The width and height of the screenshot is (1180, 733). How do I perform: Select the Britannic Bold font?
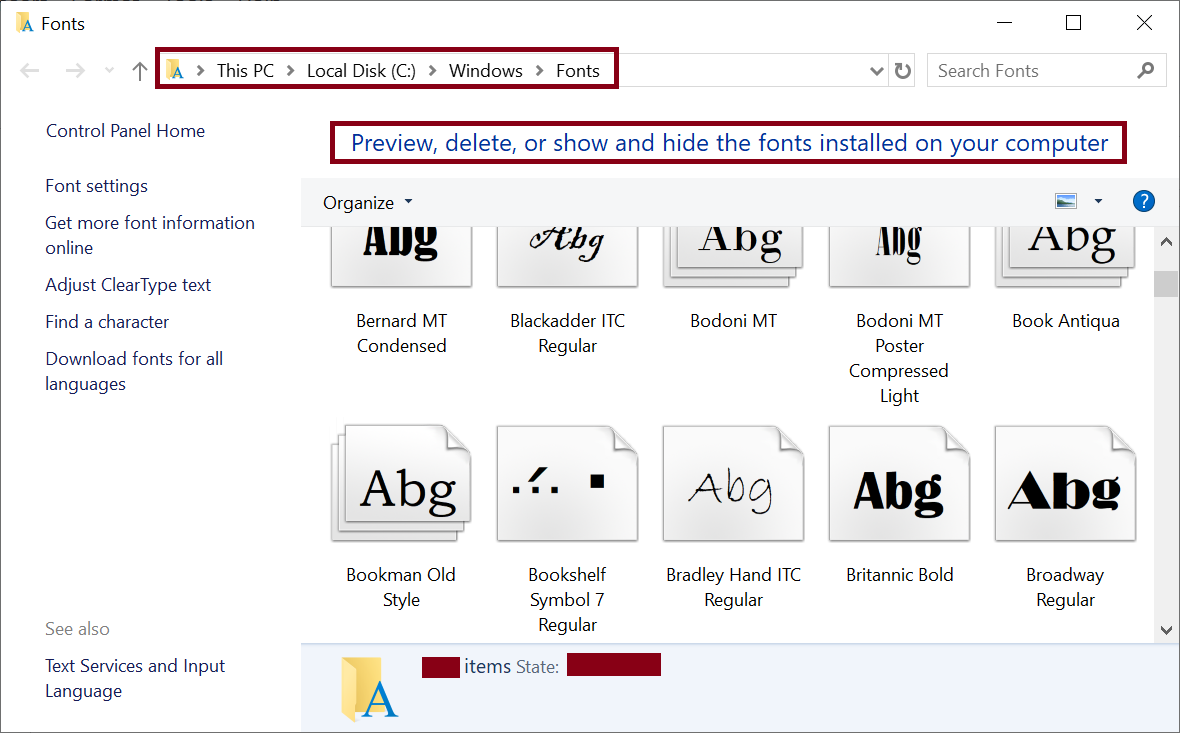(899, 484)
